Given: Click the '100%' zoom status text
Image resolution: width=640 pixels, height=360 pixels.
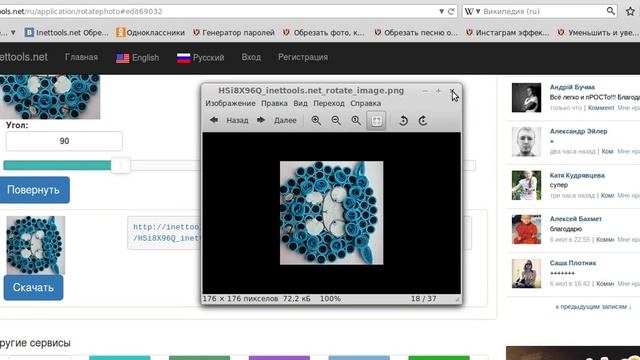Looking at the screenshot, I should click(330, 299).
